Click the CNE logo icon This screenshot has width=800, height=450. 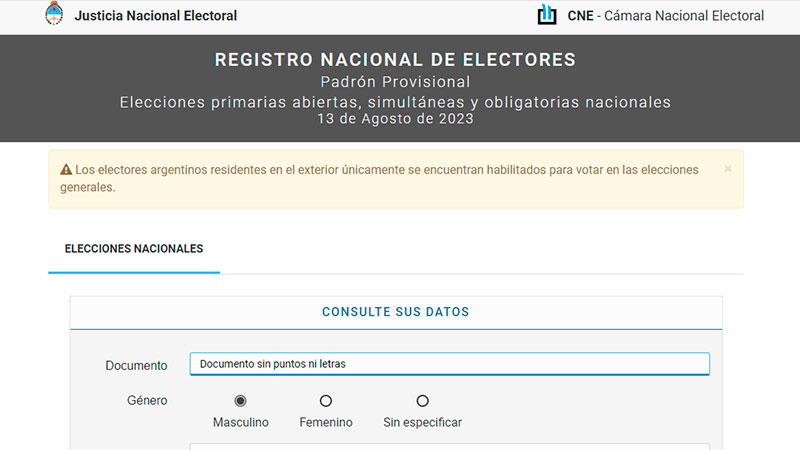(x=547, y=15)
